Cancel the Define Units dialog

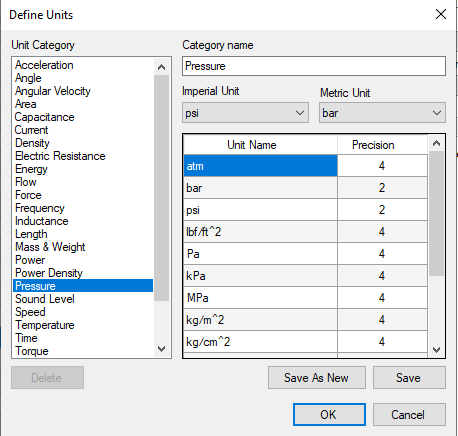pos(409,415)
